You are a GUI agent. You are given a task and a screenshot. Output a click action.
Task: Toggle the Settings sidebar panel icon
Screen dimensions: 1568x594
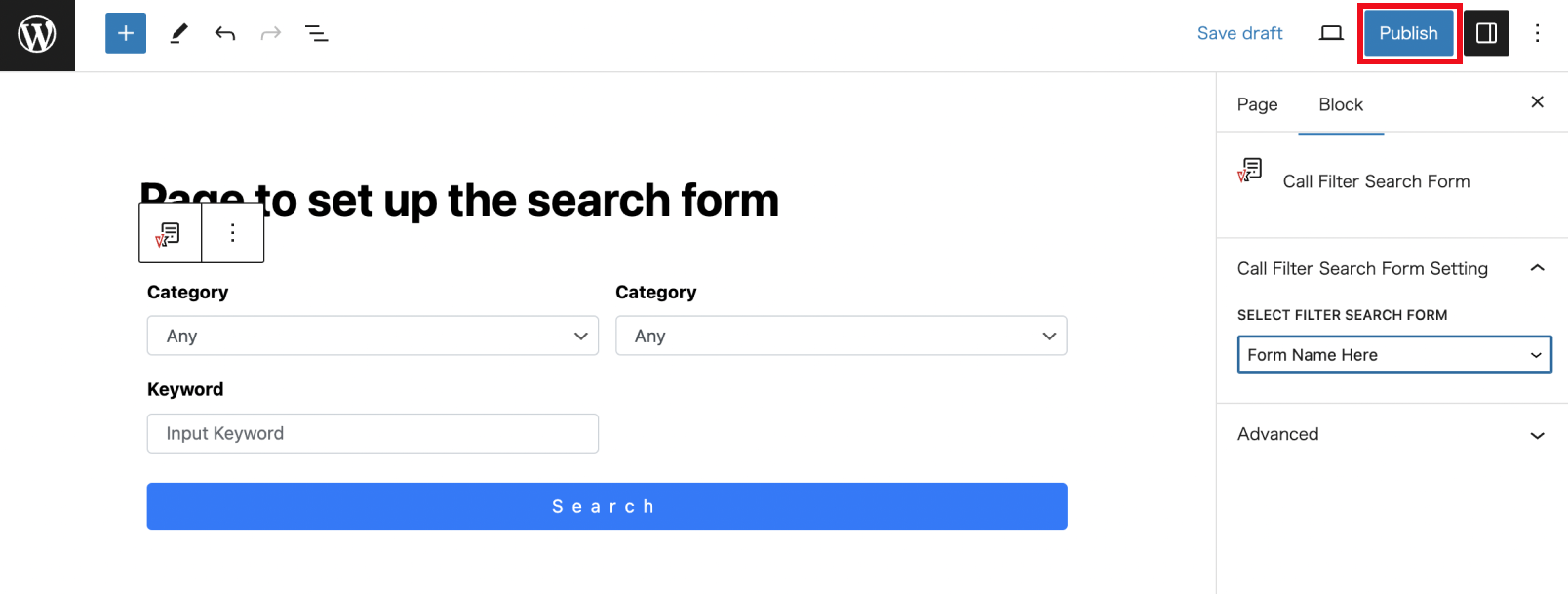click(x=1486, y=32)
